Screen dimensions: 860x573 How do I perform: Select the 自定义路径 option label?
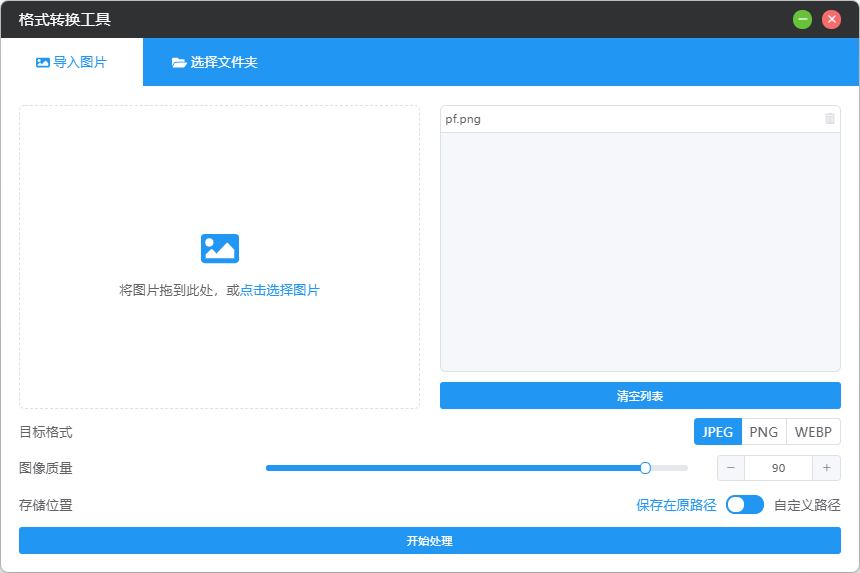point(807,505)
